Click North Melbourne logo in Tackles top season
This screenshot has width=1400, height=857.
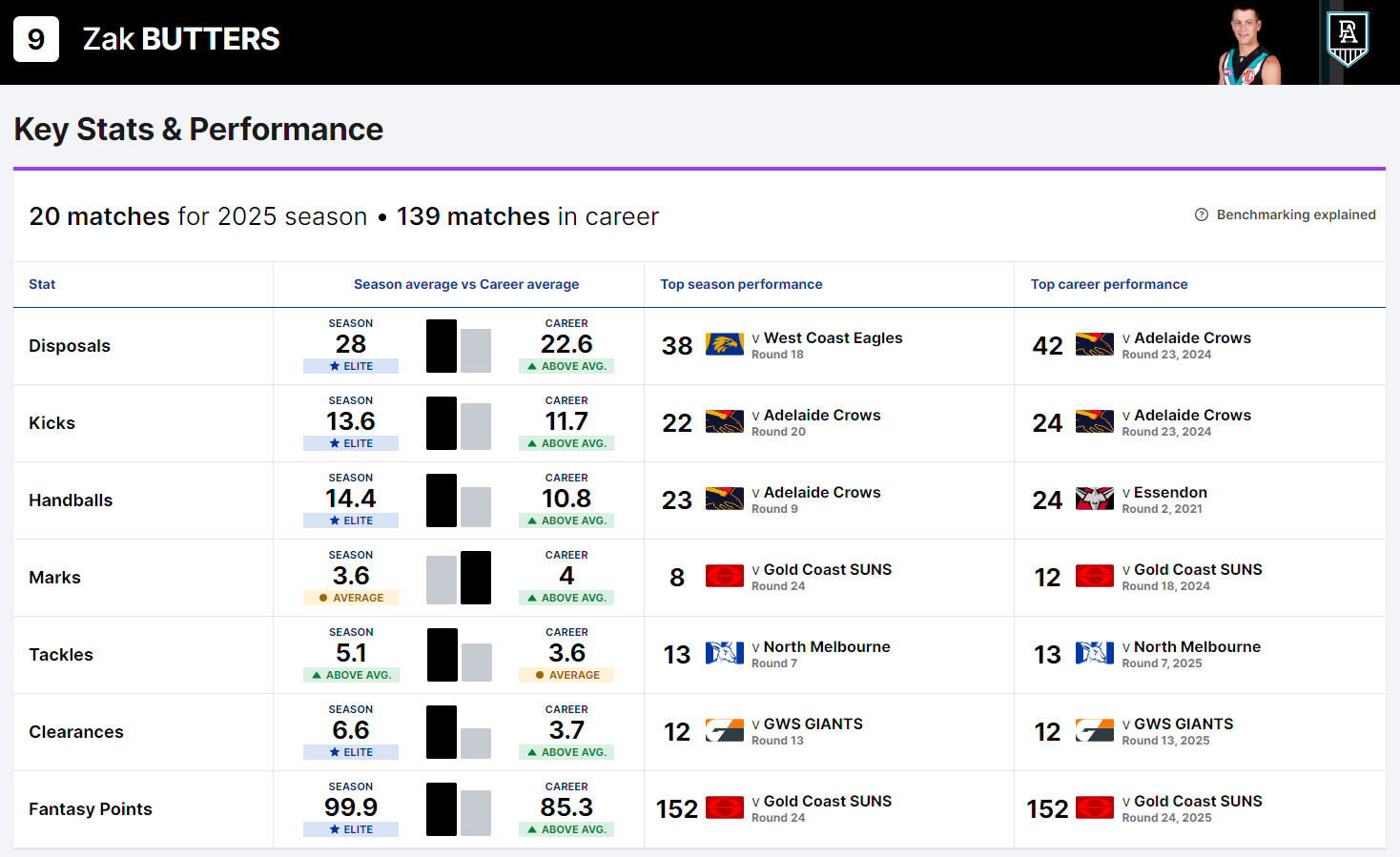724,654
